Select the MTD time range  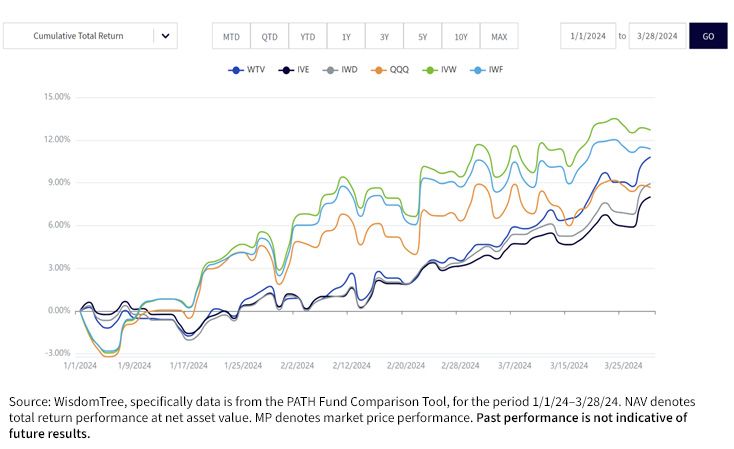click(231, 36)
